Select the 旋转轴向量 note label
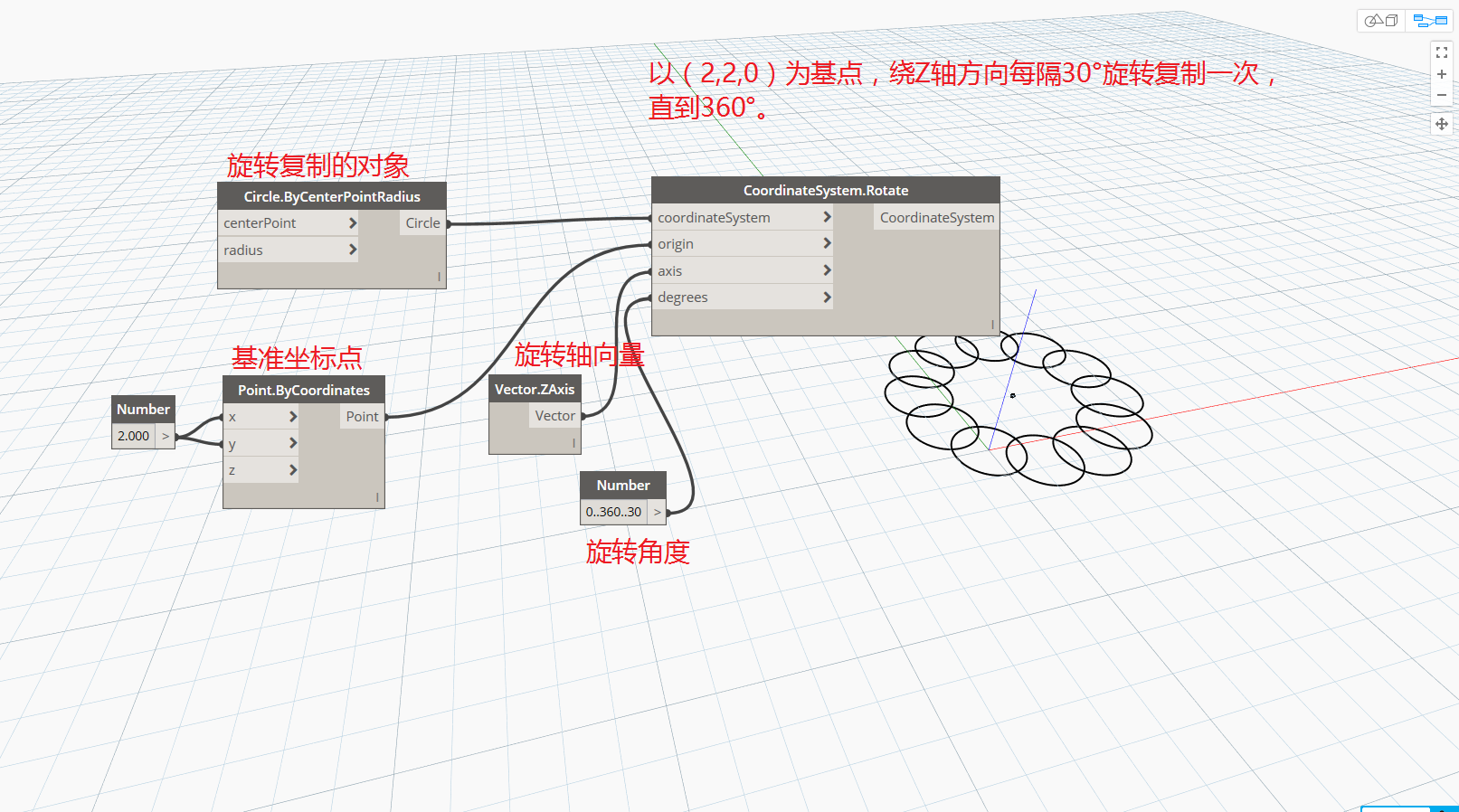1459x812 pixels. click(579, 354)
